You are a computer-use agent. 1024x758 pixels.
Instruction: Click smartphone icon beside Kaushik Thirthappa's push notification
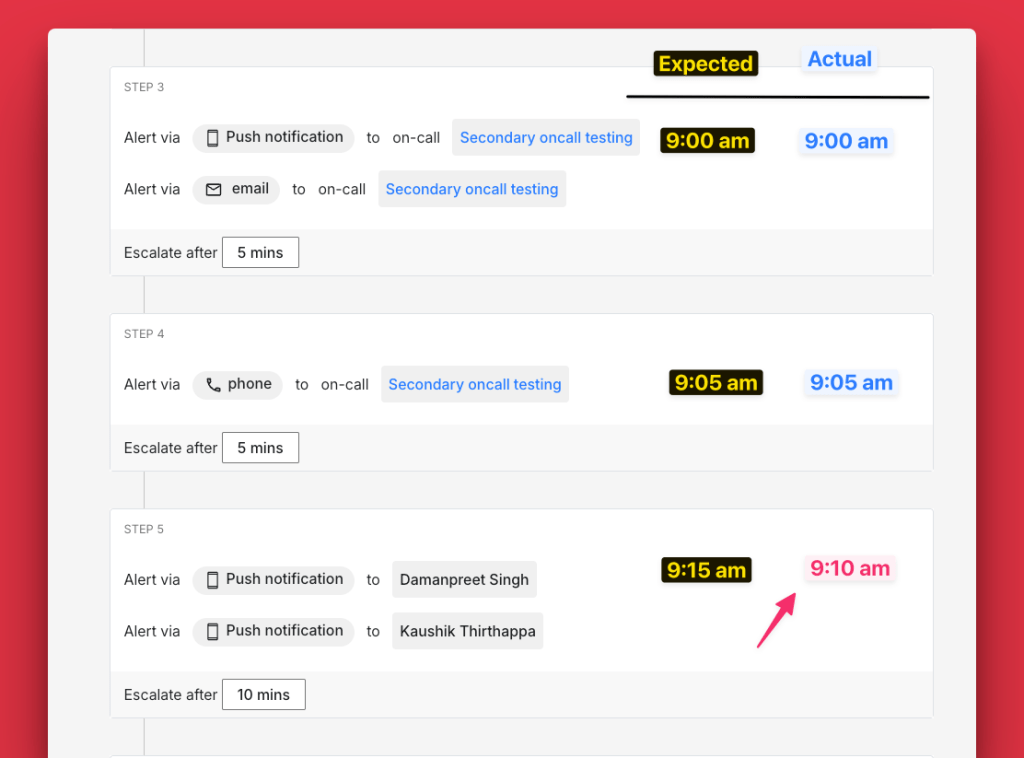[212, 631]
